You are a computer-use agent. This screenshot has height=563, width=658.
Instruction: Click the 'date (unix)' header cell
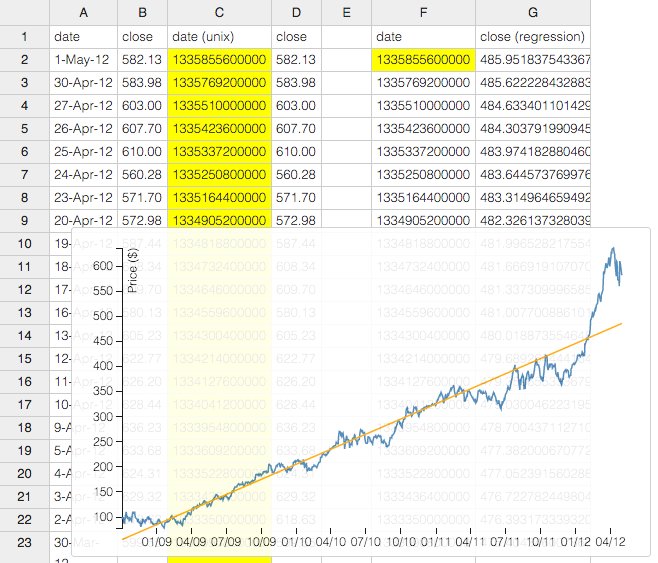[219, 37]
